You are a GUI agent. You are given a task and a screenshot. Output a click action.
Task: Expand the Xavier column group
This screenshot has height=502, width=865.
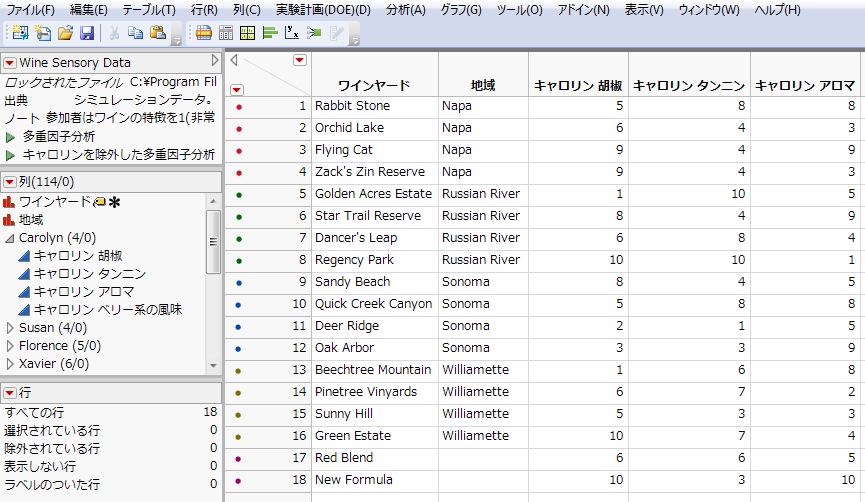click(10, 364)
